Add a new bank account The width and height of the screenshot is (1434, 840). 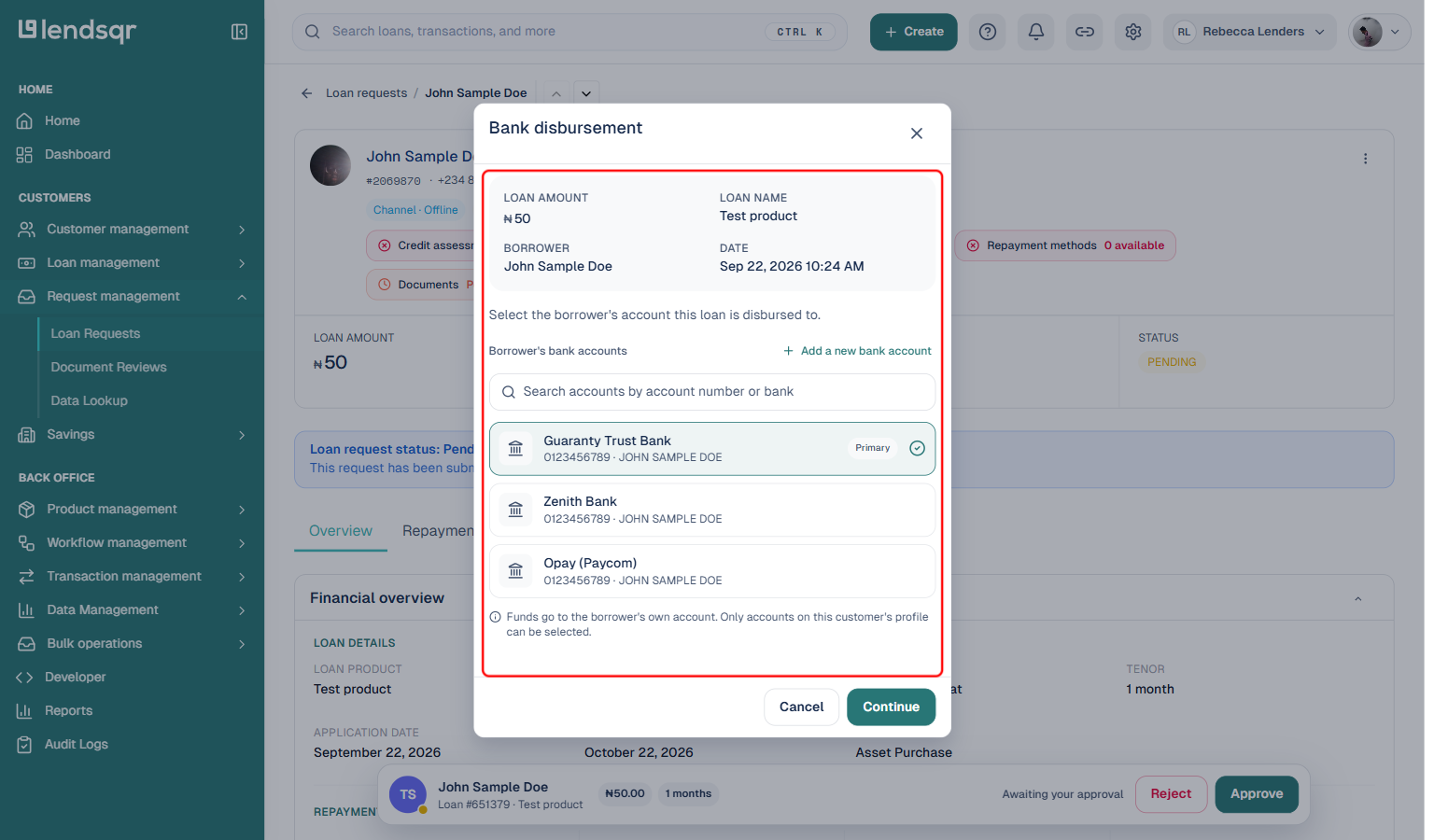coord(857,351)
